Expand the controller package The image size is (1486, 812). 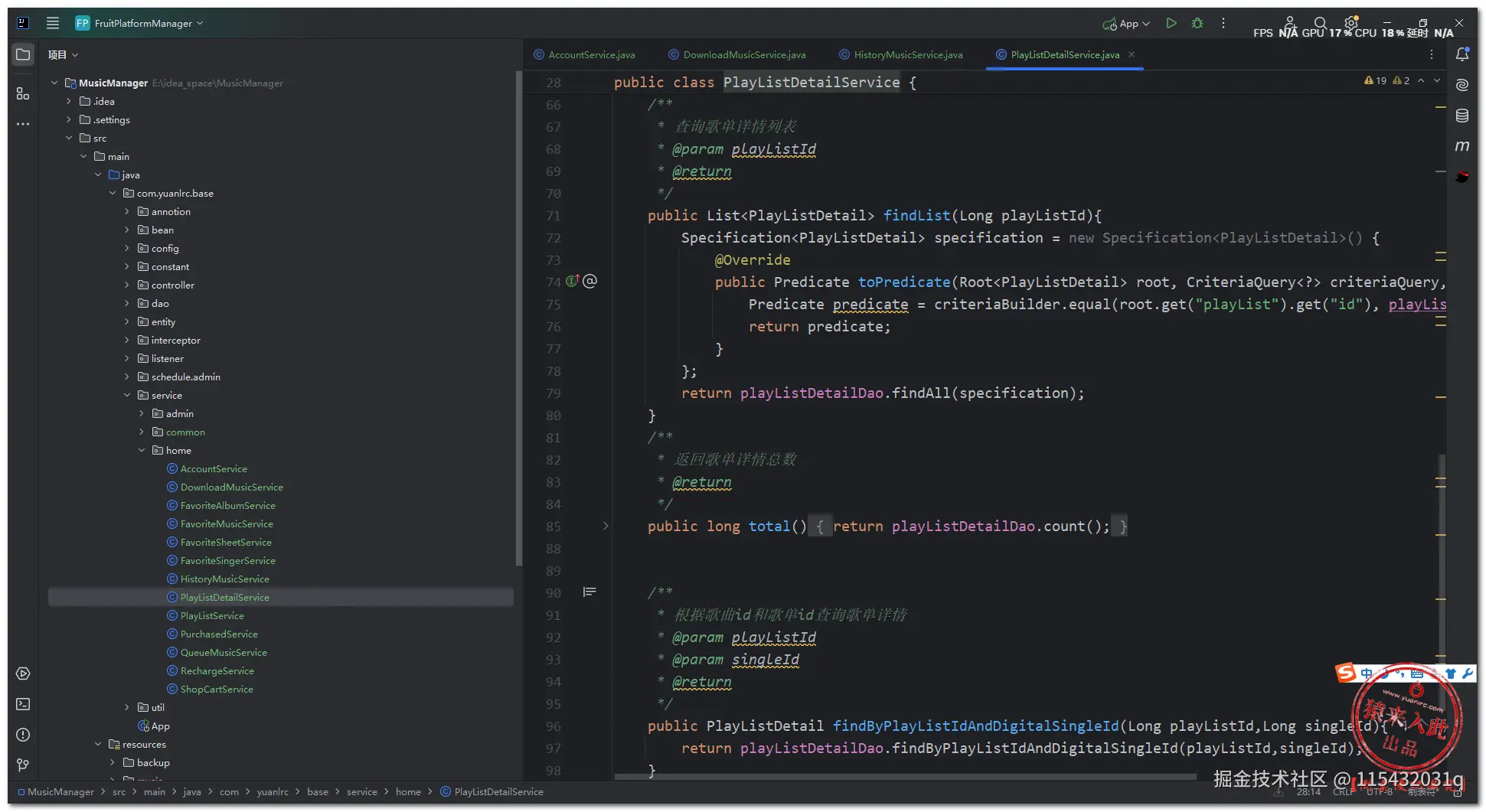pyautogui.click(x=127, y=285)
